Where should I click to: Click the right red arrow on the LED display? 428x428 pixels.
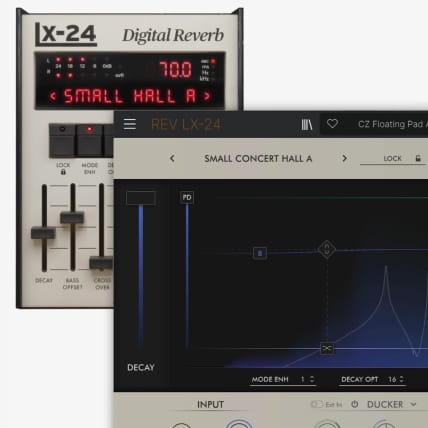(x=207, y=96)
